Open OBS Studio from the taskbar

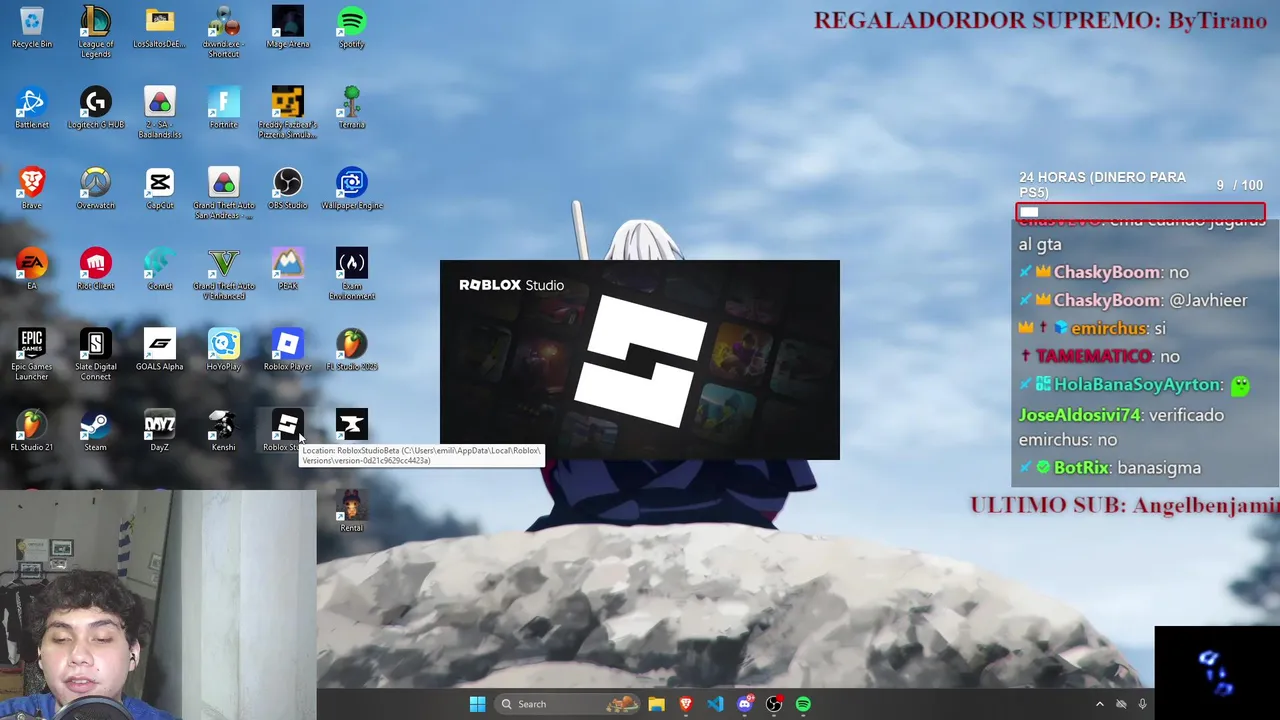click(x=774, y=704)
